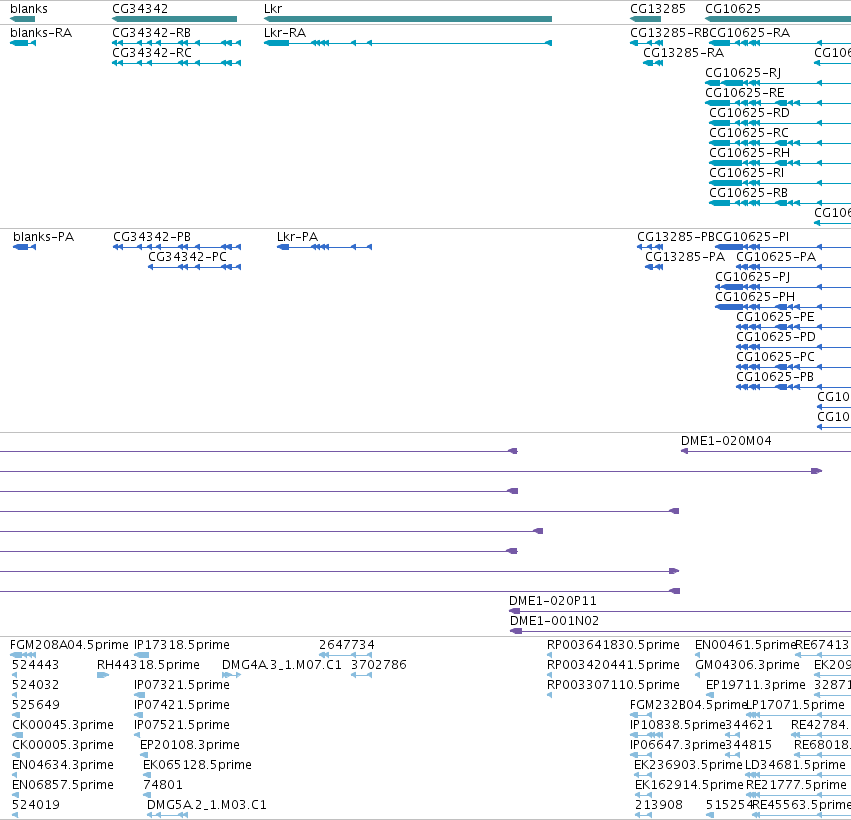Select the EK065128.5prime EST label
Screen dimensions: 851x820
(x=198, y=766)
